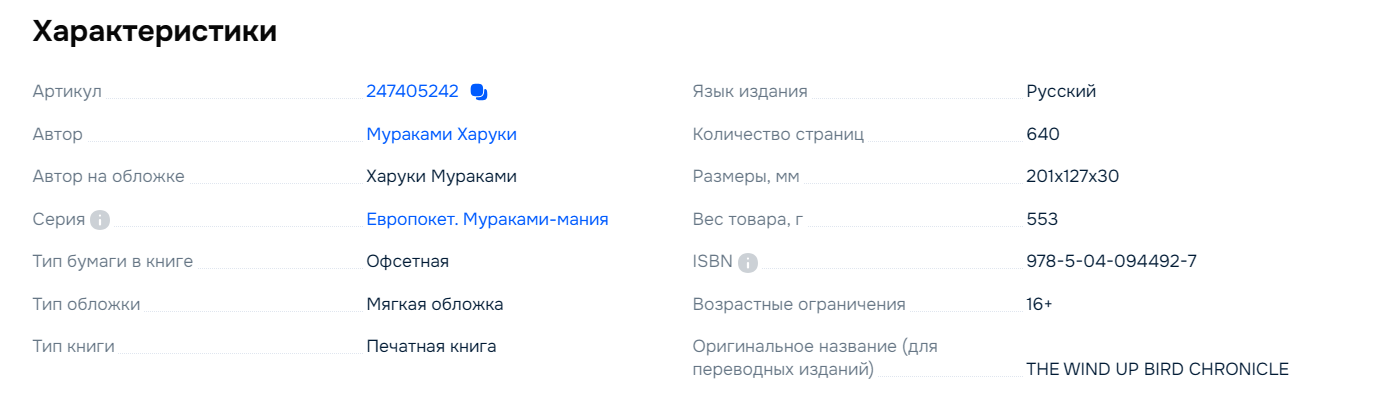Select the Характеристики heading
The width and height of the screenshot is (1387, 407).
(x=155, y=31)
